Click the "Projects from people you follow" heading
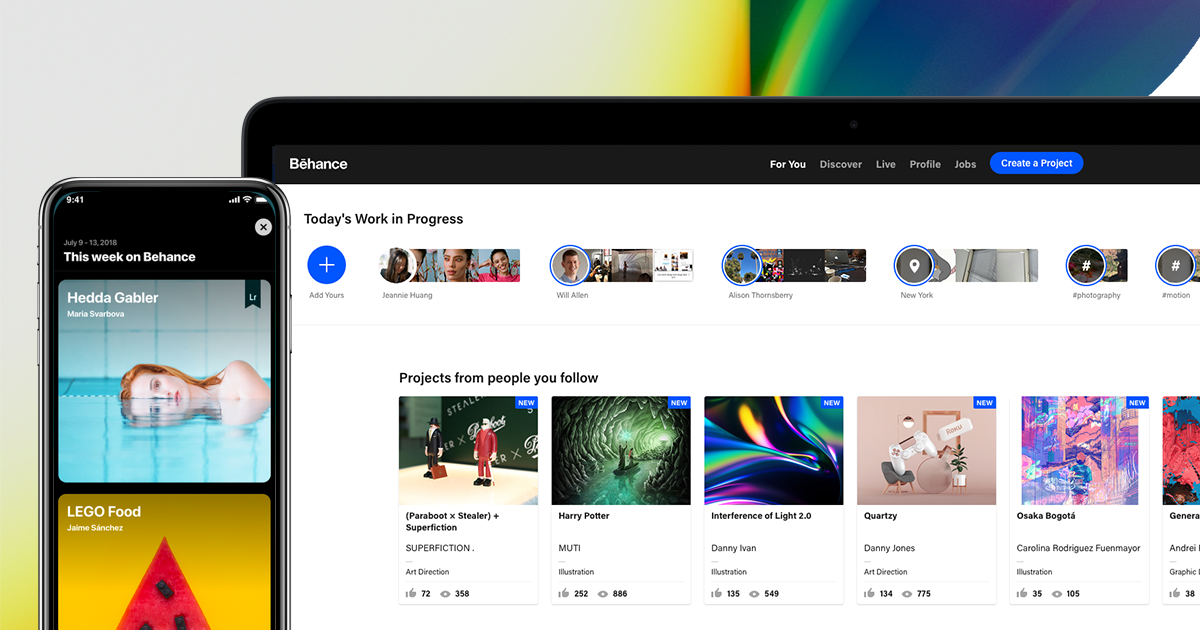This screenshot has width=1200, height=630. point(499,378)
